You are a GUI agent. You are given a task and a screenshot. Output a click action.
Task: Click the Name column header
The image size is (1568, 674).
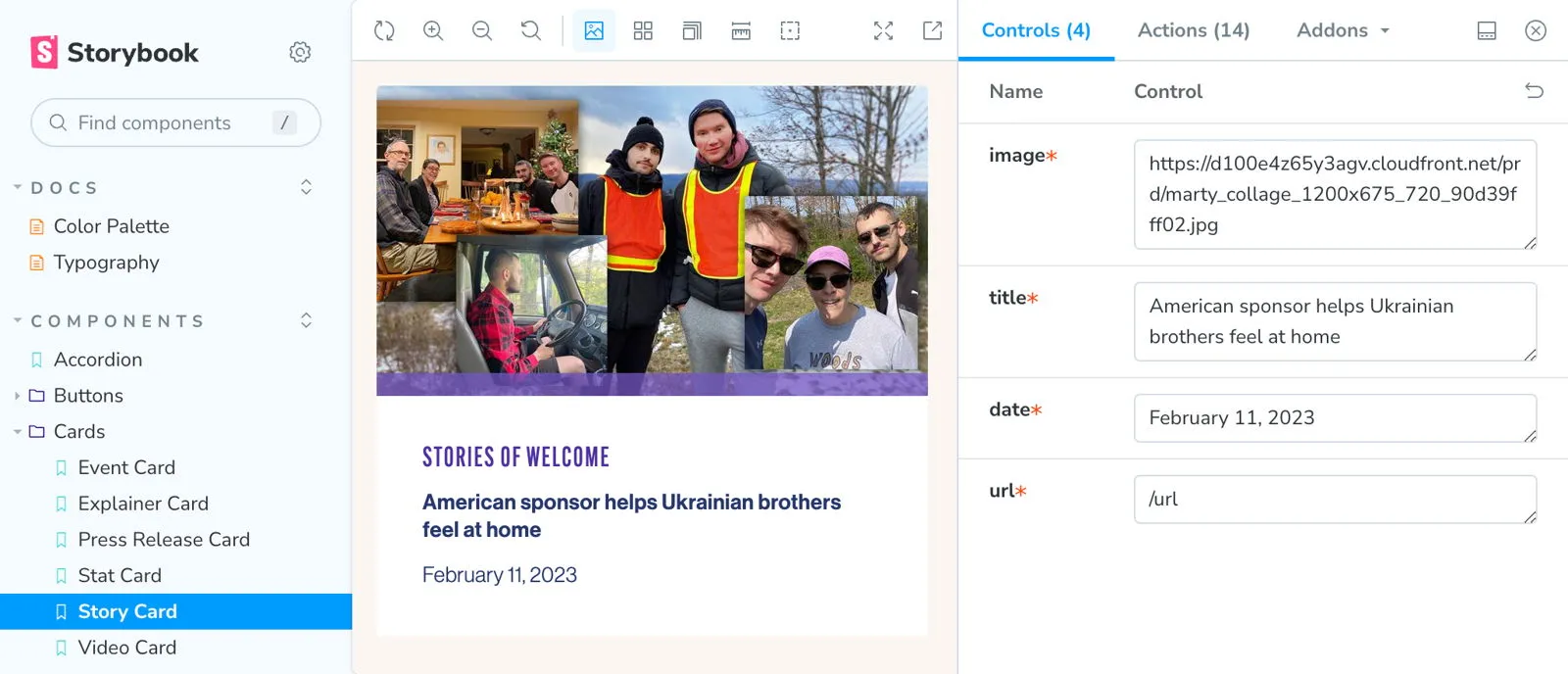[x=1015, y=91]
